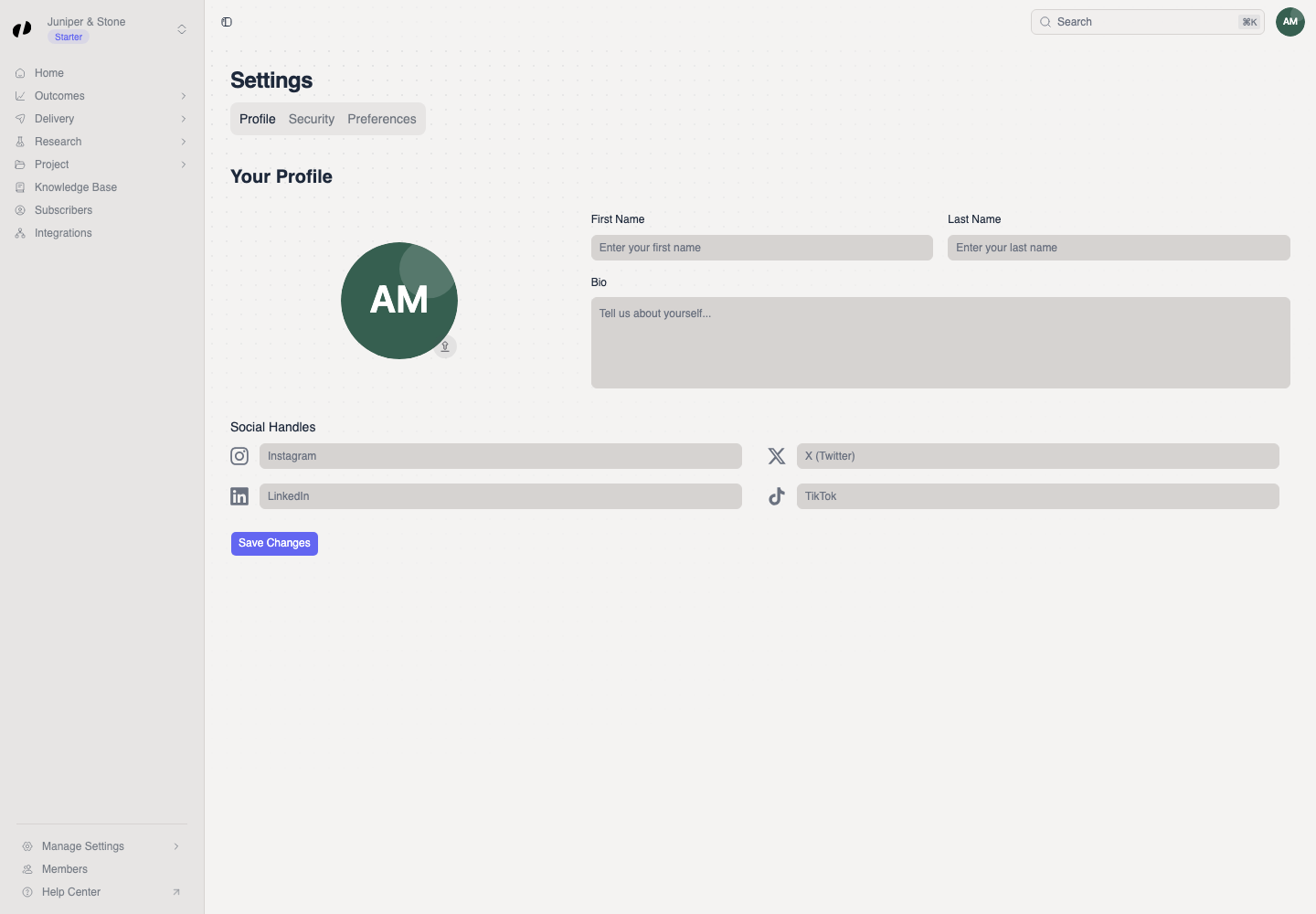Click the X (Twitter) logo icon
The height and width of the screenshot is (914, 1316).
pyautogui.click(x=777, y=456)
